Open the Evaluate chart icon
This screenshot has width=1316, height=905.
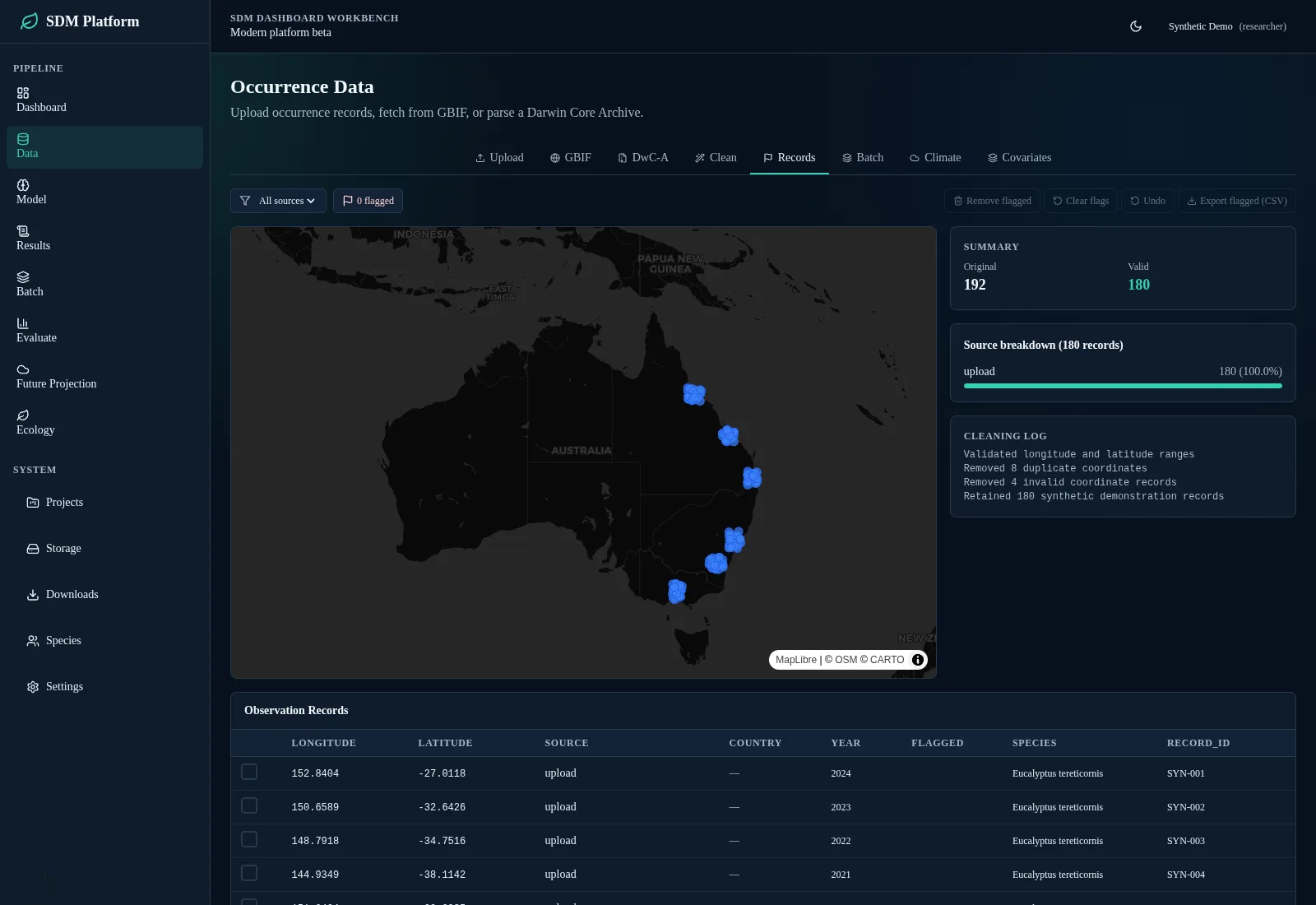click(23, 323)
